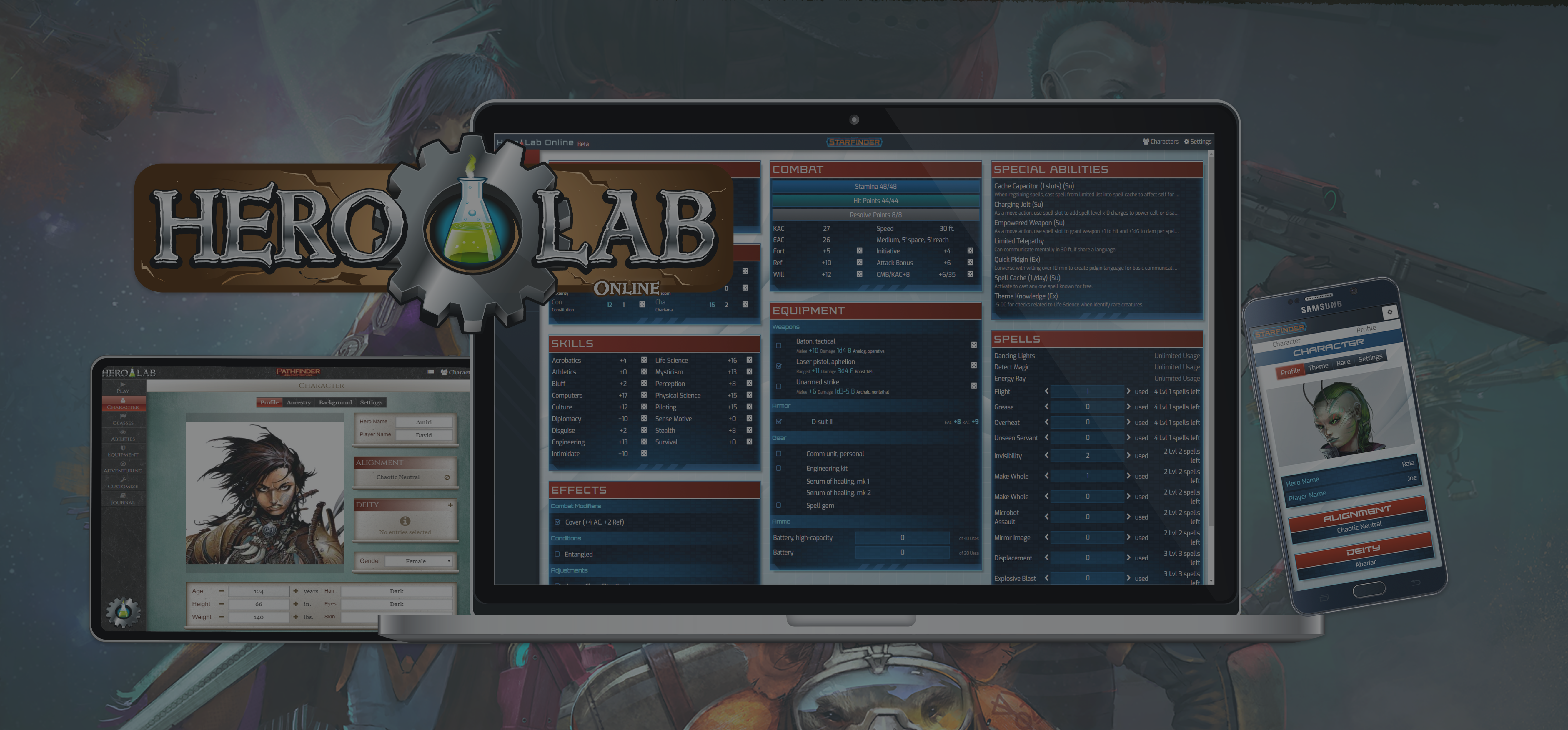Open Equipment section in tablet sidebar
Image resolution: width=1568 pixels, height=730 pixels.
pyautogui.click(x=123, y=451)
